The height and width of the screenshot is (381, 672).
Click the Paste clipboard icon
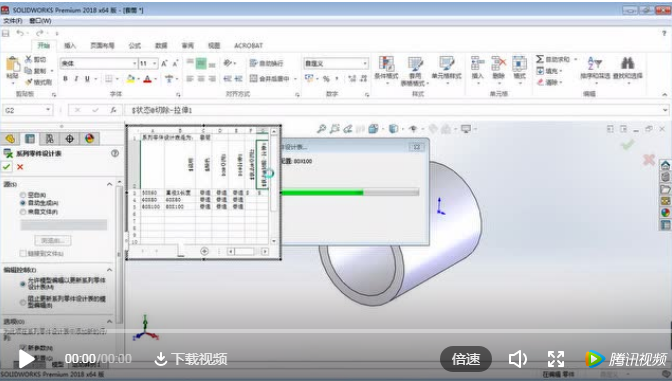12,65
